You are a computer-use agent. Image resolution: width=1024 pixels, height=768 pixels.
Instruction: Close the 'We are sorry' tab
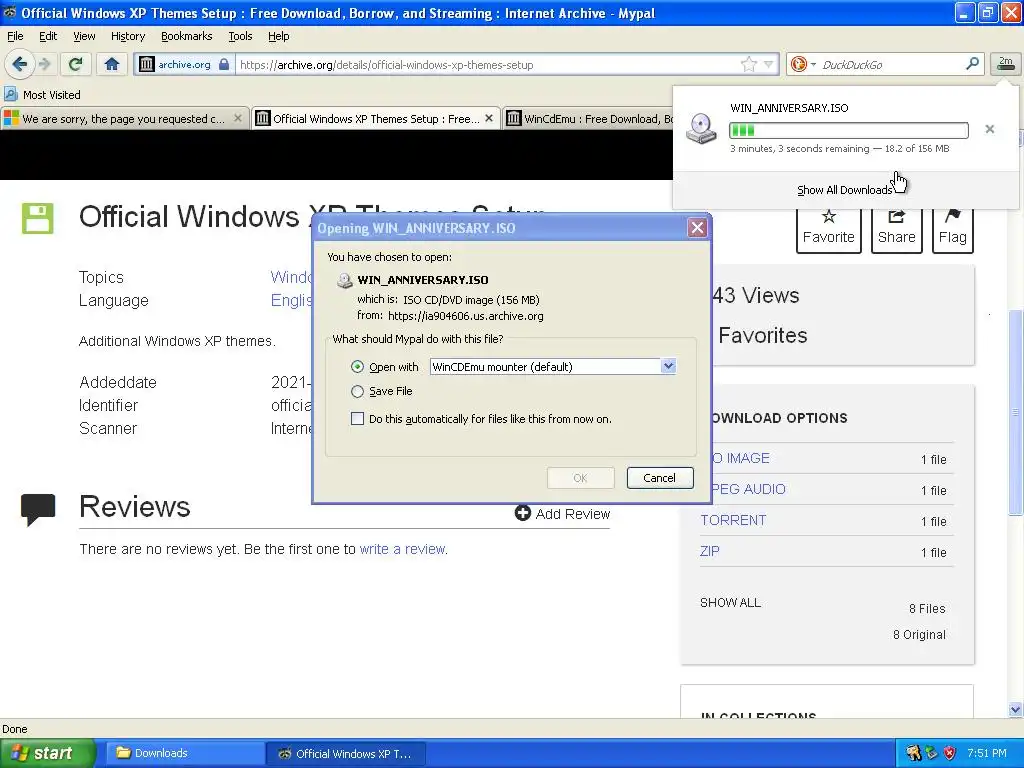coord(238,118)
